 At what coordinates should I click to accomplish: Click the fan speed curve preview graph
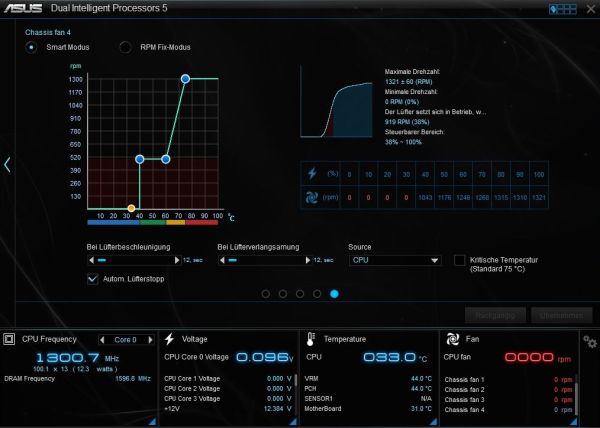coord(336,102)
